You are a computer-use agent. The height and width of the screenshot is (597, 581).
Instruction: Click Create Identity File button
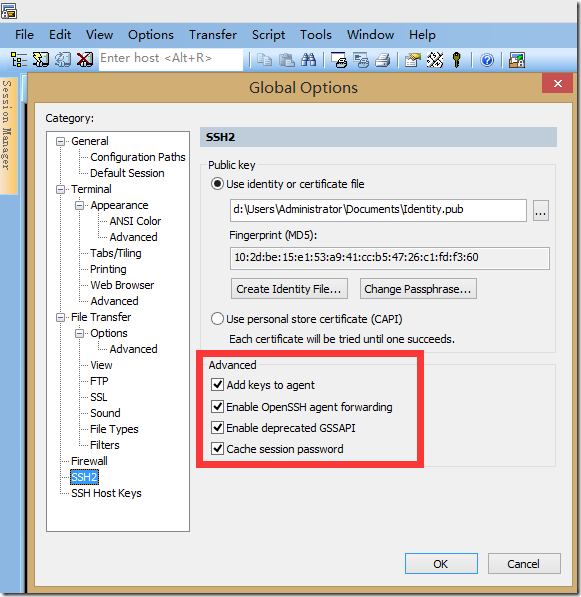point(289,289)
